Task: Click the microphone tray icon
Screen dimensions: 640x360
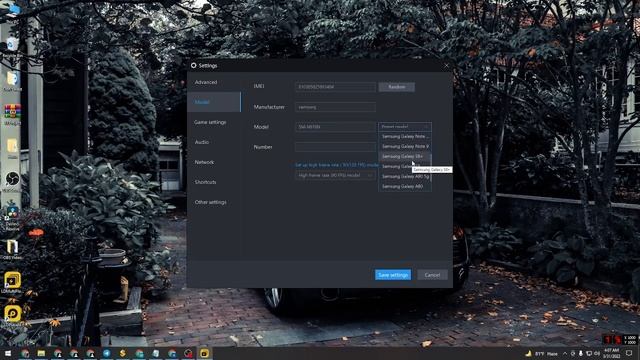Action: pyautogui.click(x=581, y=353)
